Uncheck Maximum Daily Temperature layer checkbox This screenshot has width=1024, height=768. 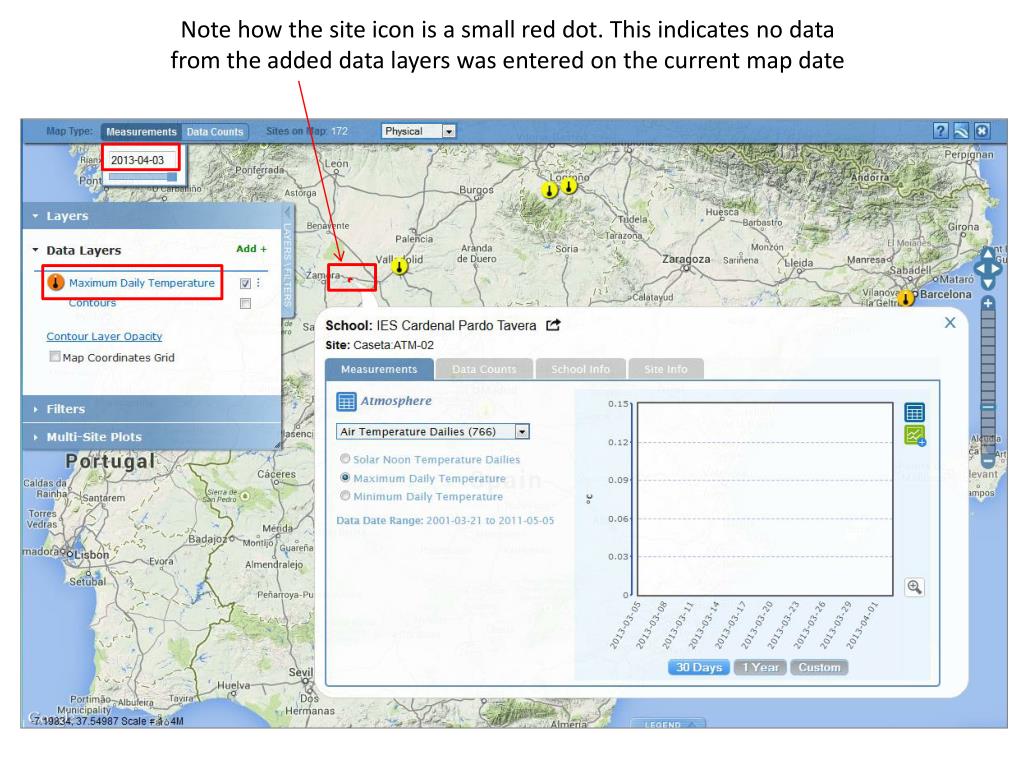[x=245, y=283]
